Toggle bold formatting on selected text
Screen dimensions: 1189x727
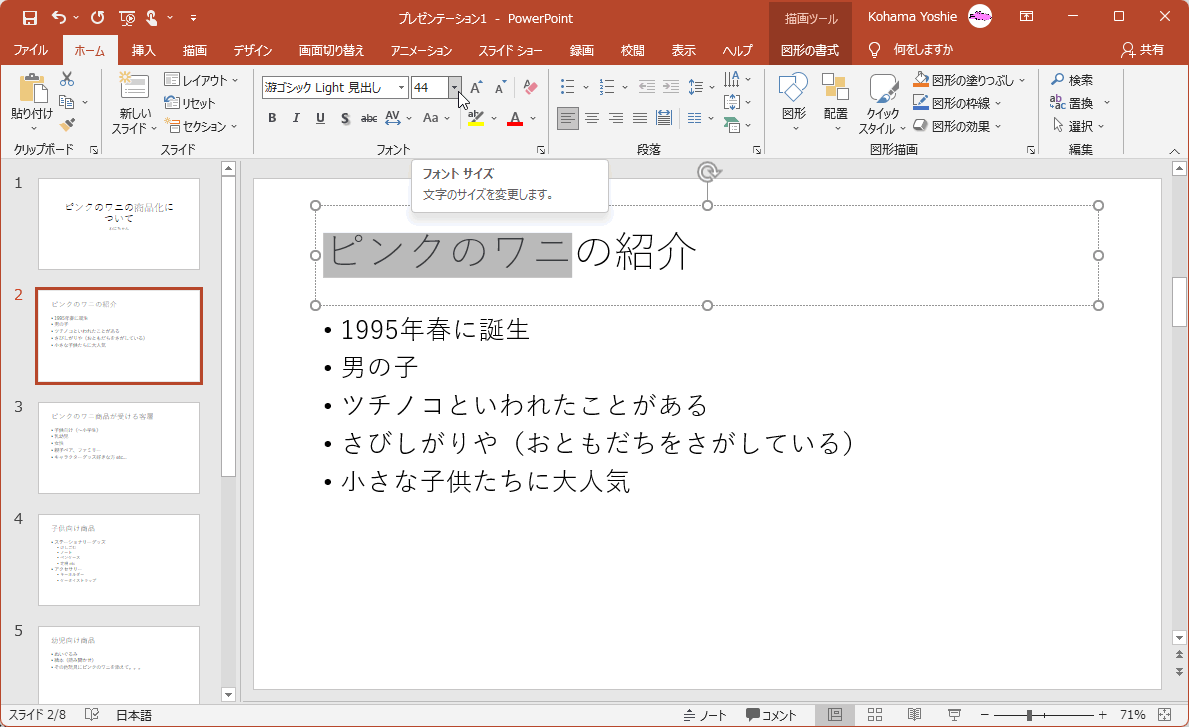271,118
